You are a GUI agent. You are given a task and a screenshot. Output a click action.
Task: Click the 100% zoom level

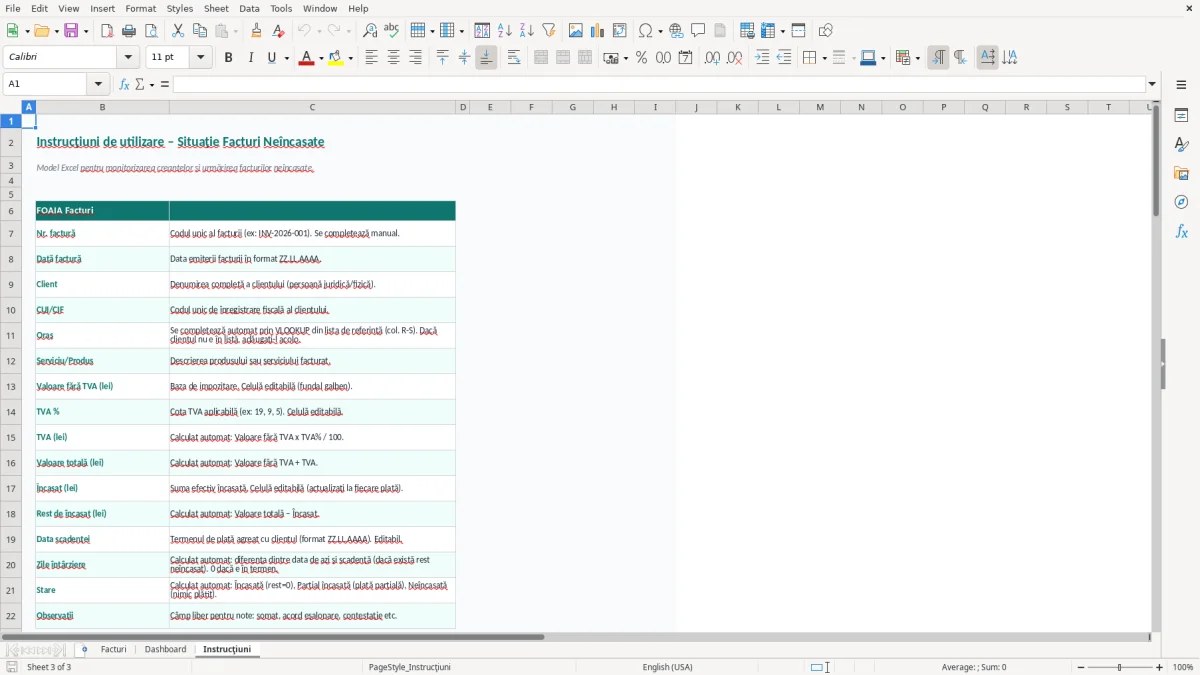click(x=1183, y=667)
